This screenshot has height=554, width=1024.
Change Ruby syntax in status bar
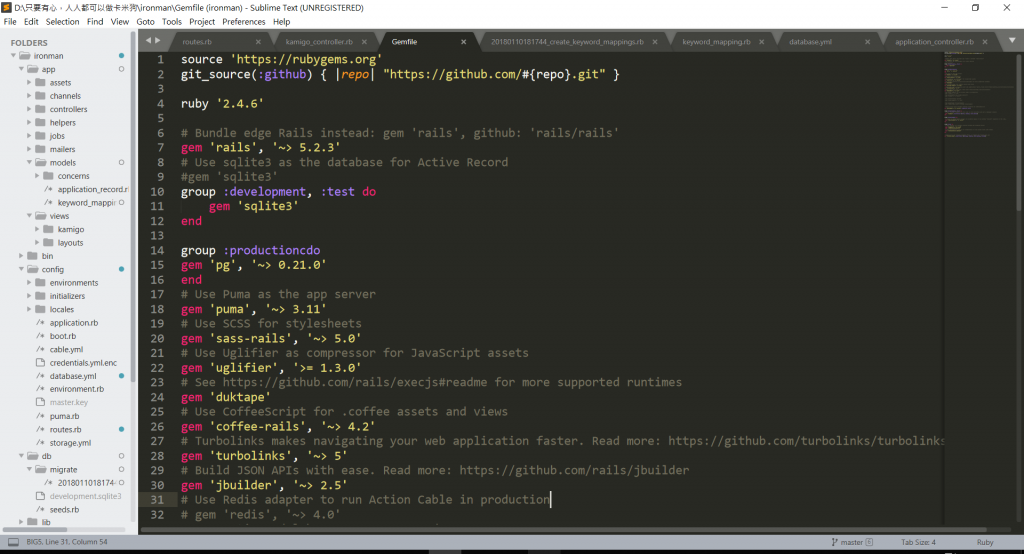click(985, 542)
